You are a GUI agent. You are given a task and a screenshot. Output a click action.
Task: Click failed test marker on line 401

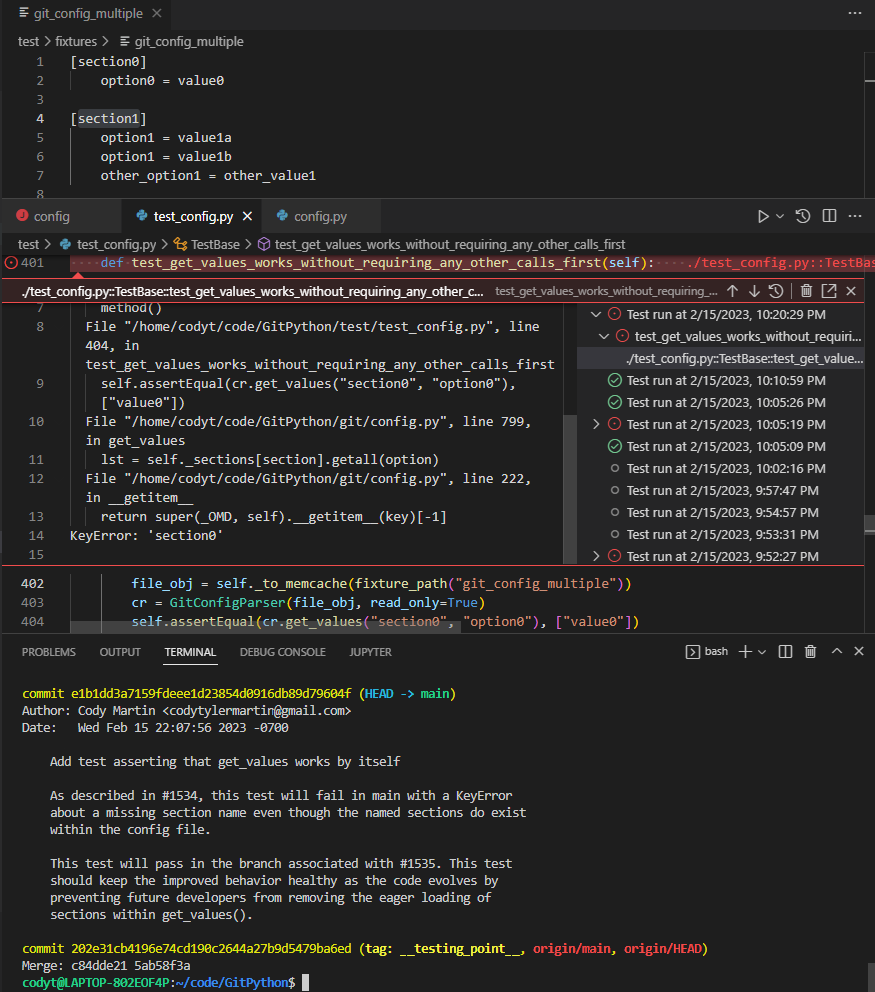coord(11,263)
